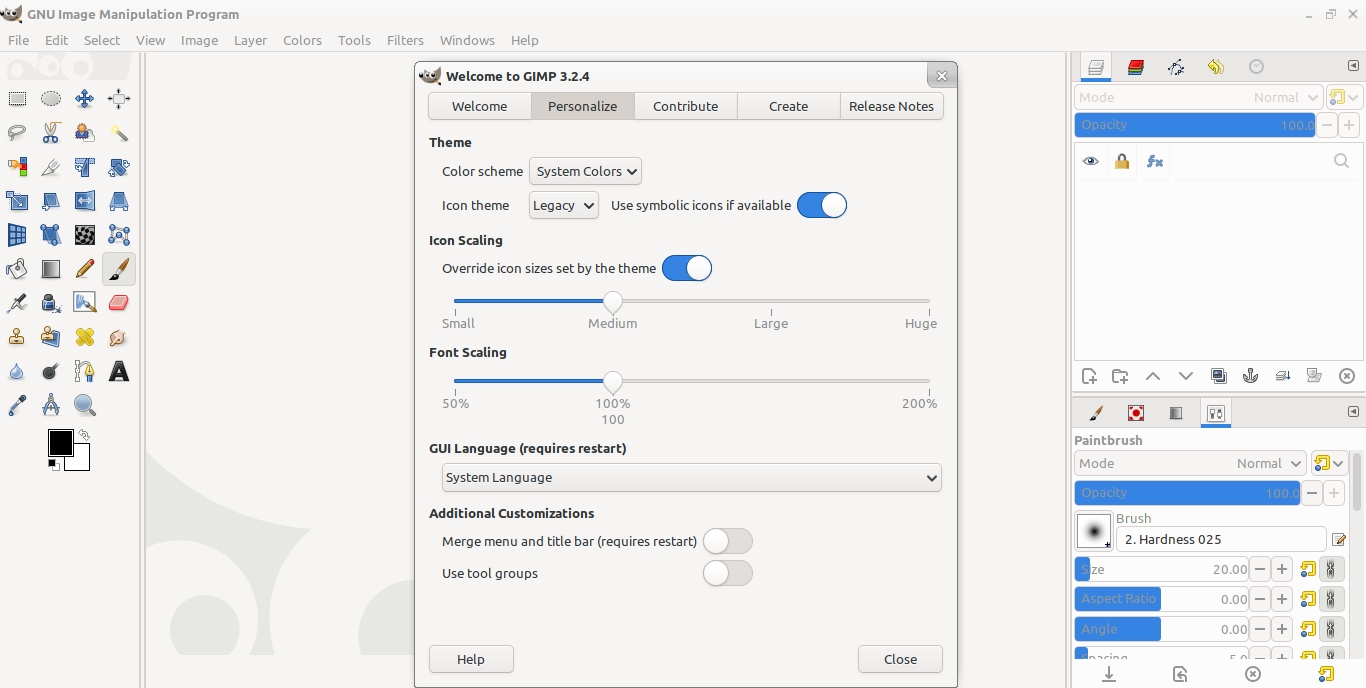Increase brush Size with plus button

(1283, 569)
